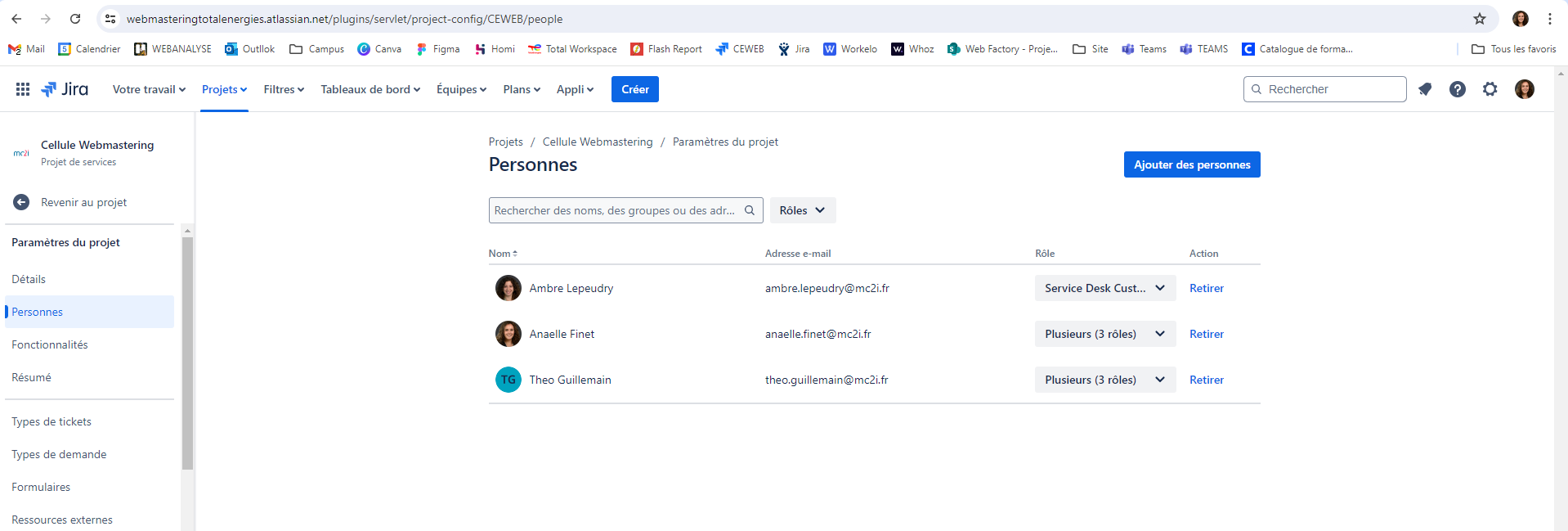The height and width of the screenshot is (531, 1568).
Task: Expand the Votre travail menu
Action: coord(150,89)
